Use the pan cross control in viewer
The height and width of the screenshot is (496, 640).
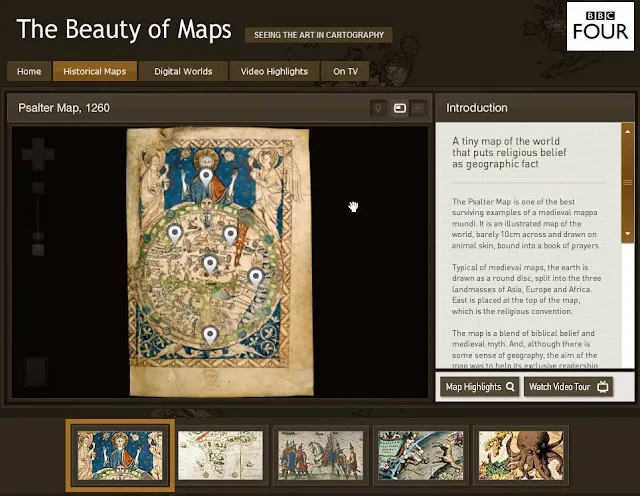(x=38, y=154)
